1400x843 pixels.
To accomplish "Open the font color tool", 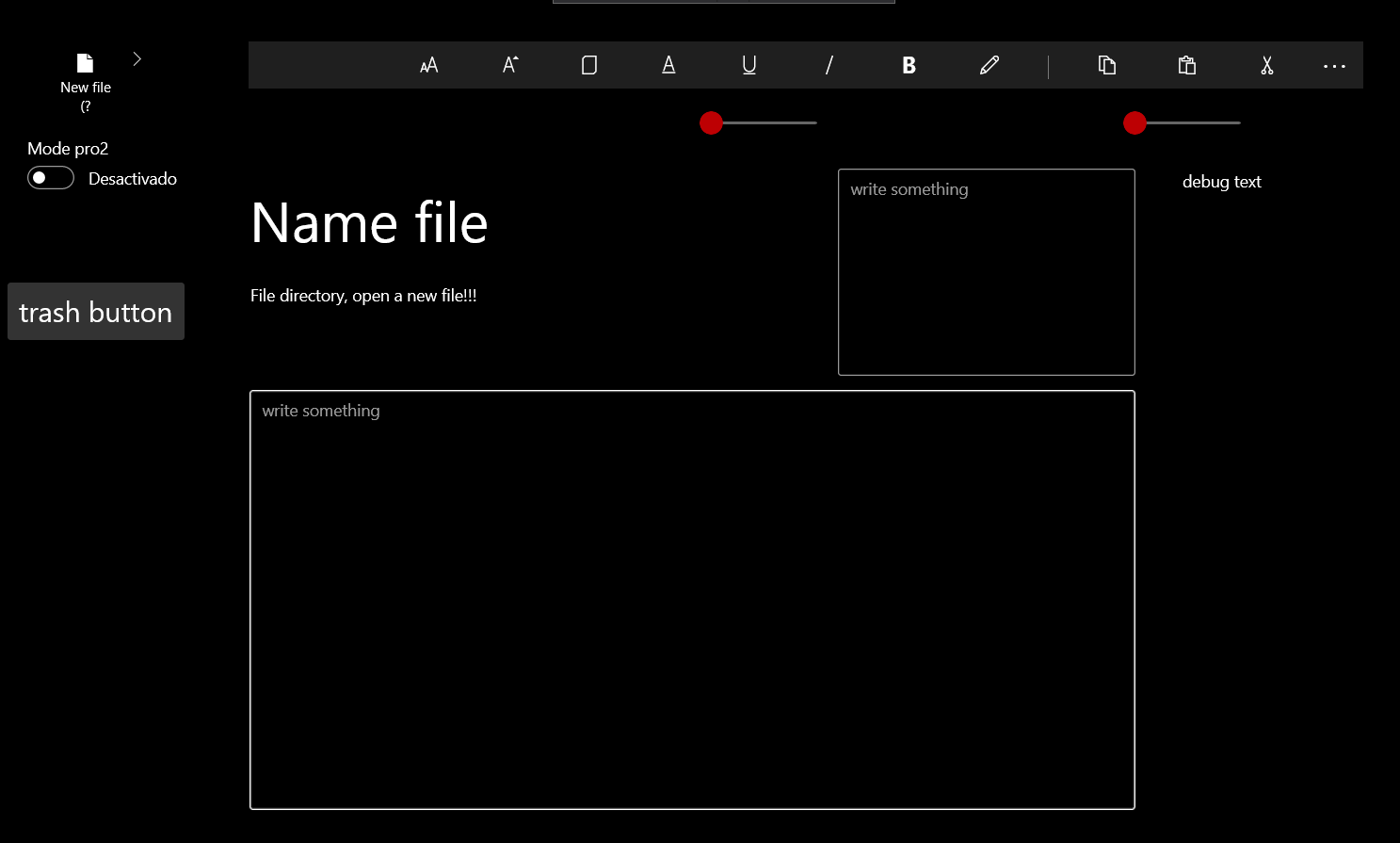I will point(668,65).
